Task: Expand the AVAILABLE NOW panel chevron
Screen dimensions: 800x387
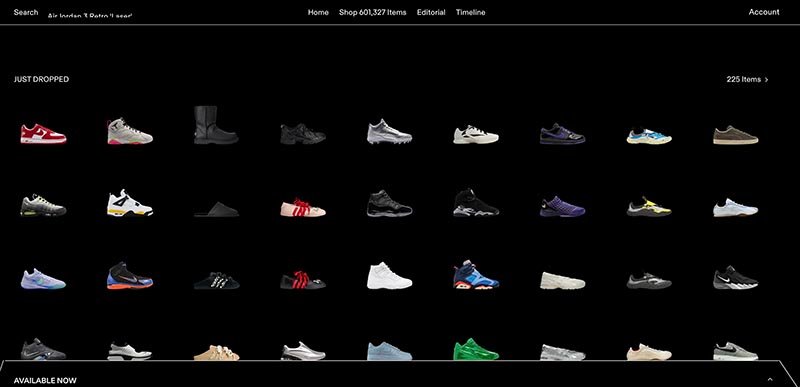Action: click(770, 379)
